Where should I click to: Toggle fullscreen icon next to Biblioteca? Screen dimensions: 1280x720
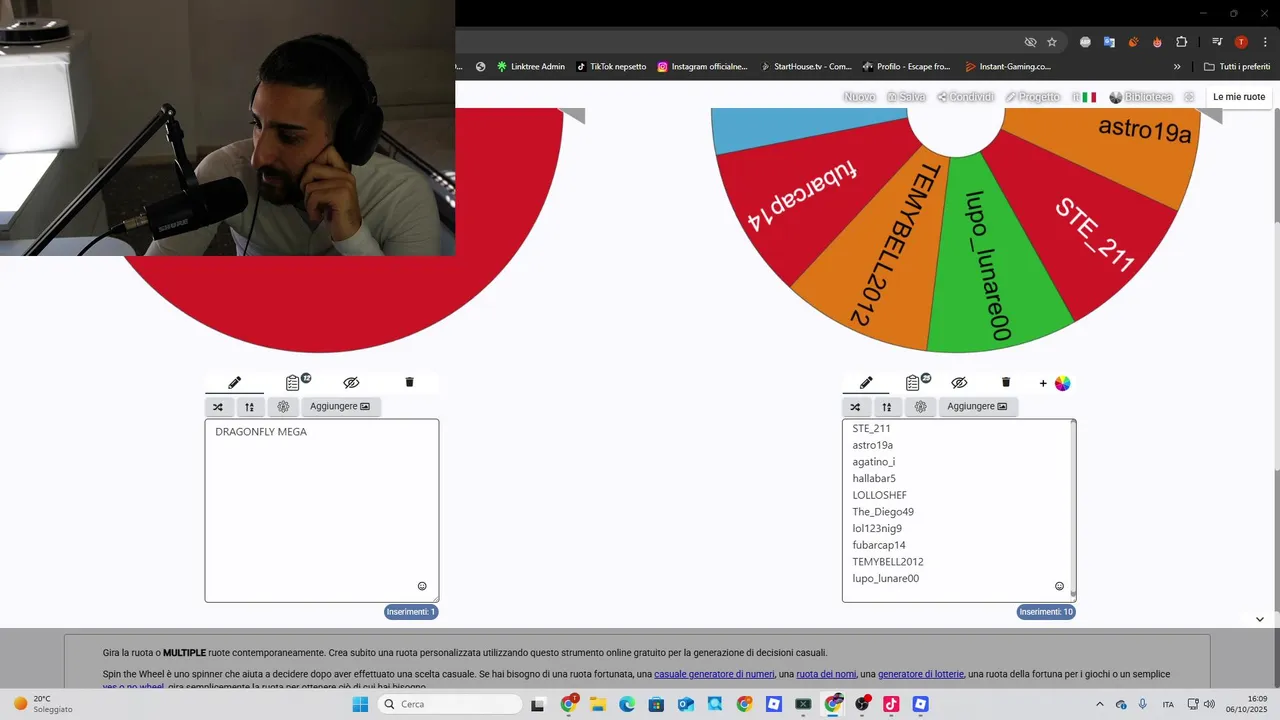(x=1189, y=97)
